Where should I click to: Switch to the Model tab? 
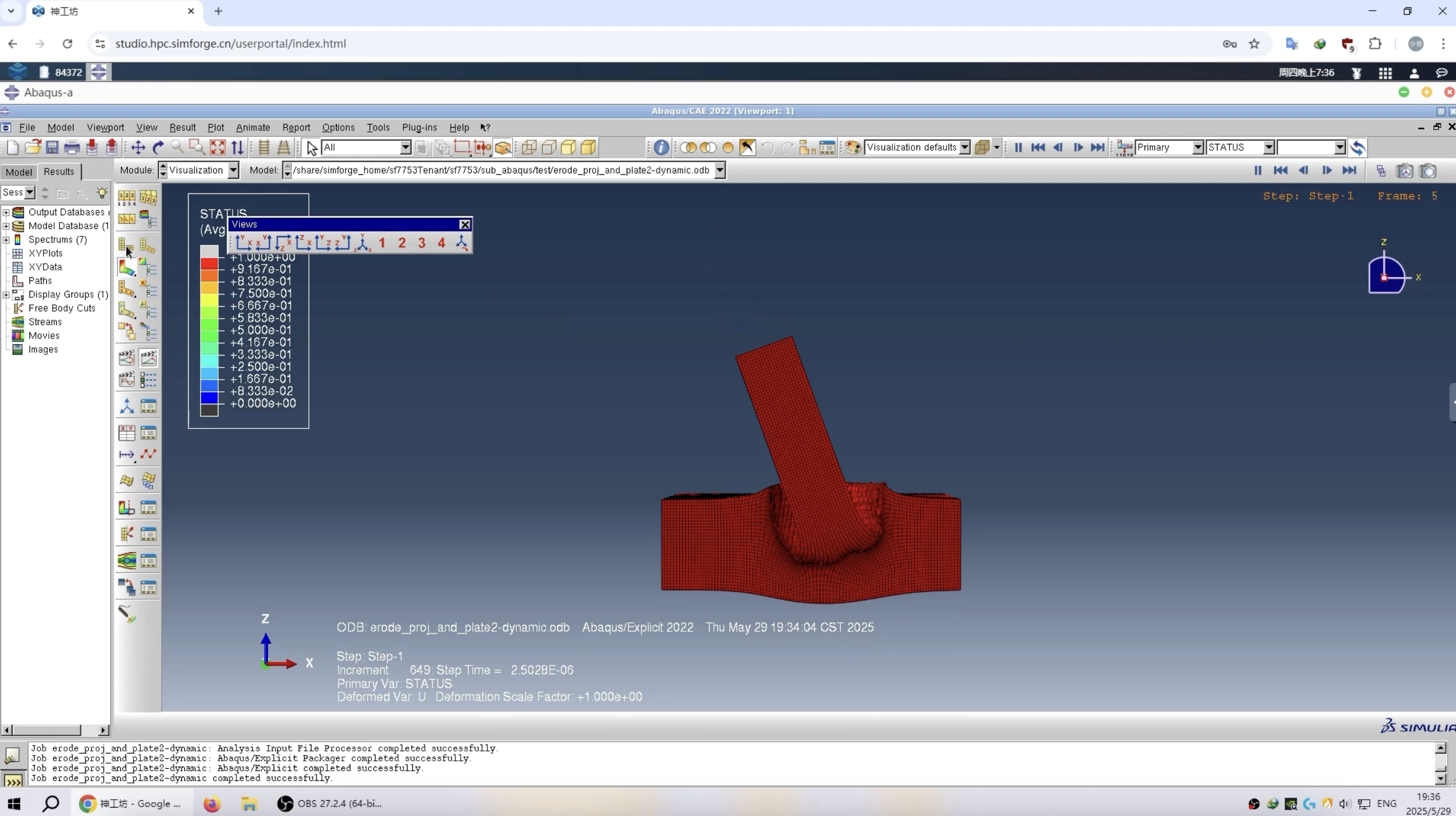(x=19, y=172)
